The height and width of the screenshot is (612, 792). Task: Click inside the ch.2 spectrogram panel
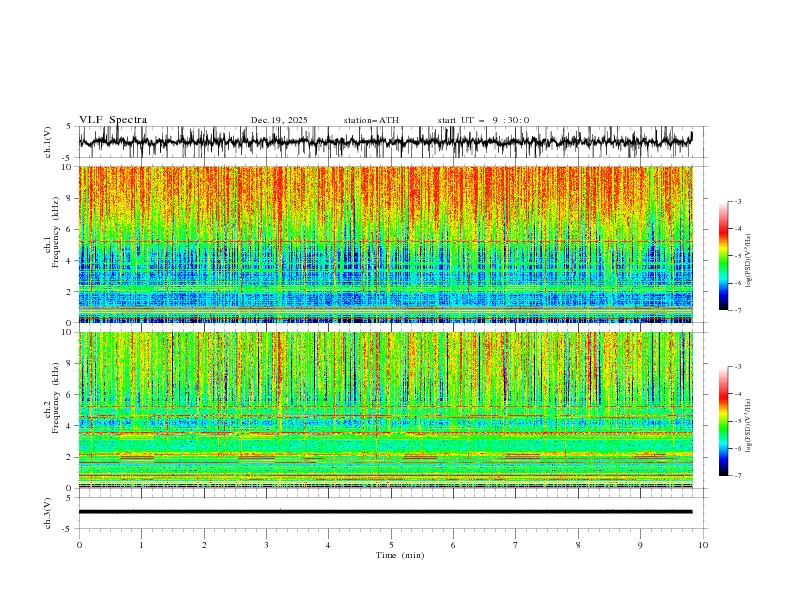click(386, 410)
